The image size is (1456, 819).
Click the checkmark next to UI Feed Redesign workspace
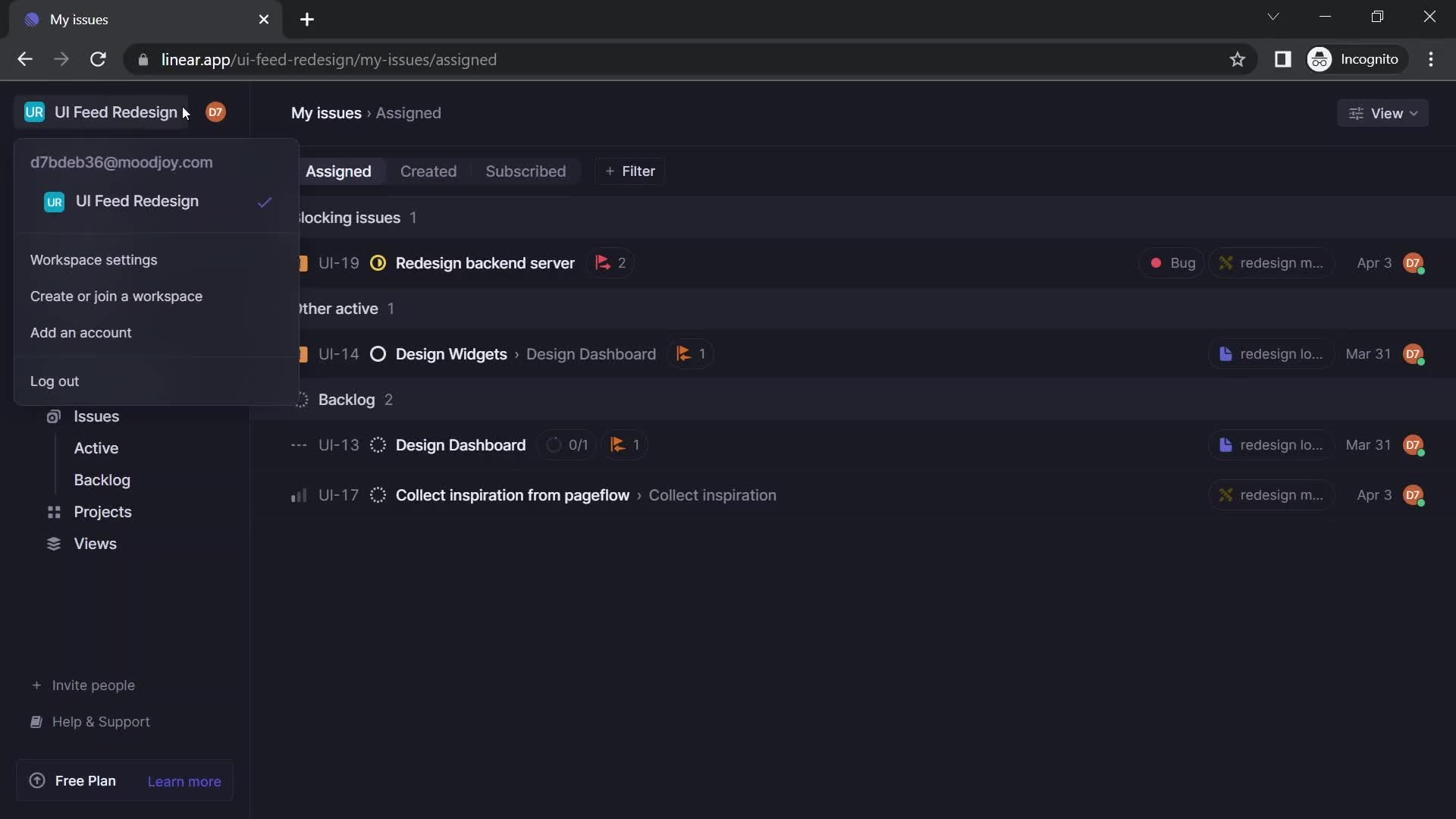click(264, 202)
